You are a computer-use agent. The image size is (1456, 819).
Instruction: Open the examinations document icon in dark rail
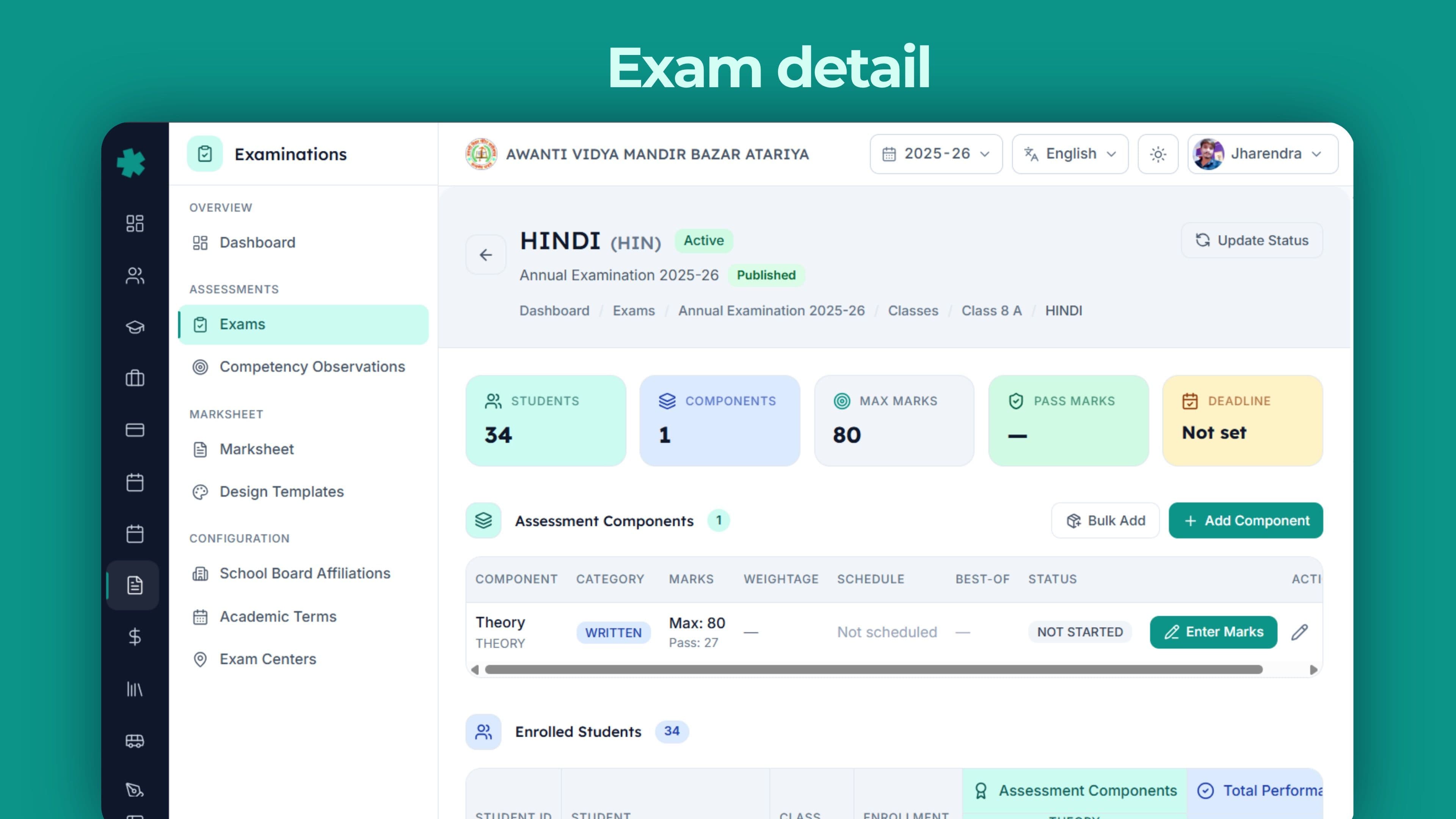(135, 585)
